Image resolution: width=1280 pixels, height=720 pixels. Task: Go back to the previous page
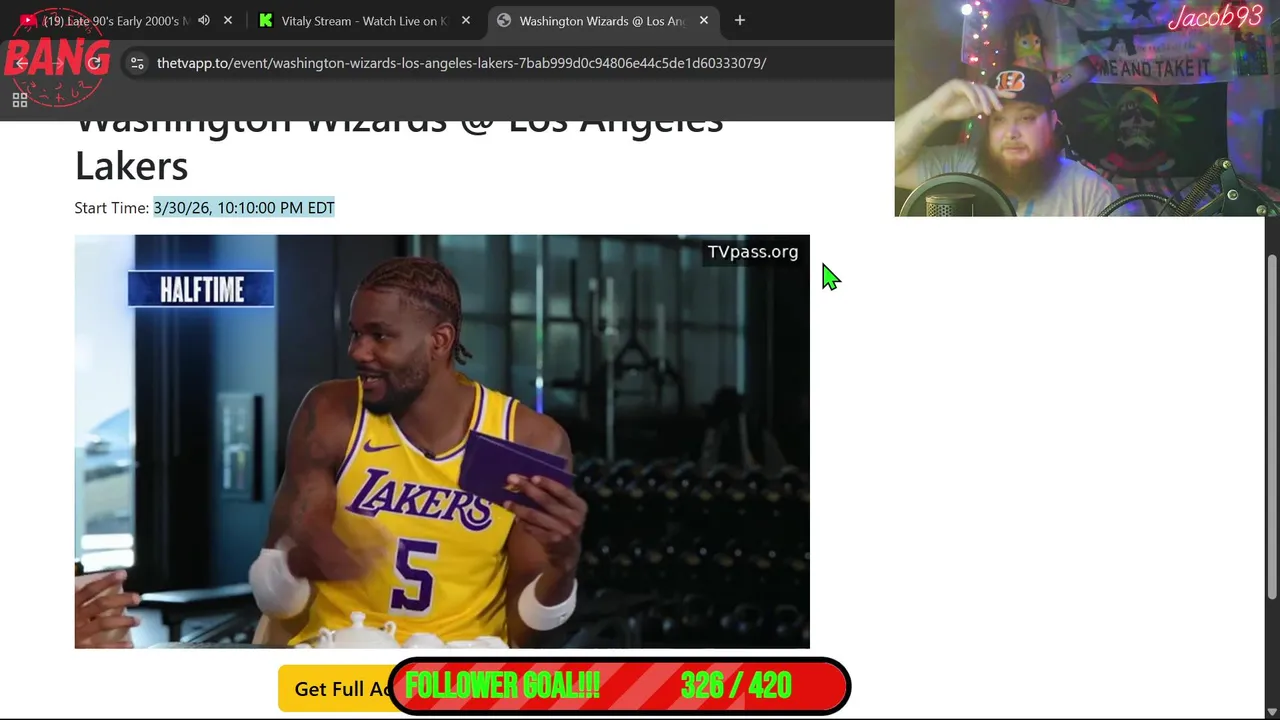click(x=22, y=63)
